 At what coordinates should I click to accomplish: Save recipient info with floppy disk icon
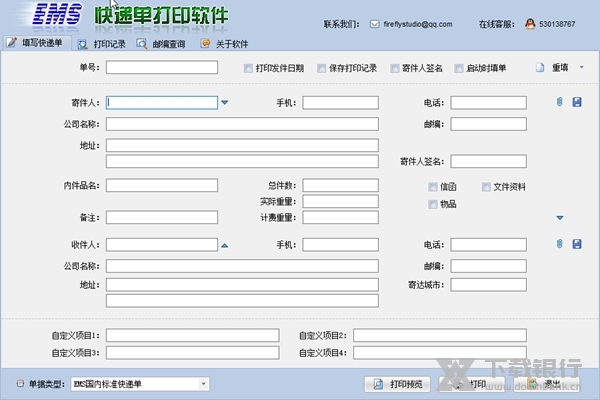click(x=577, y=244)
